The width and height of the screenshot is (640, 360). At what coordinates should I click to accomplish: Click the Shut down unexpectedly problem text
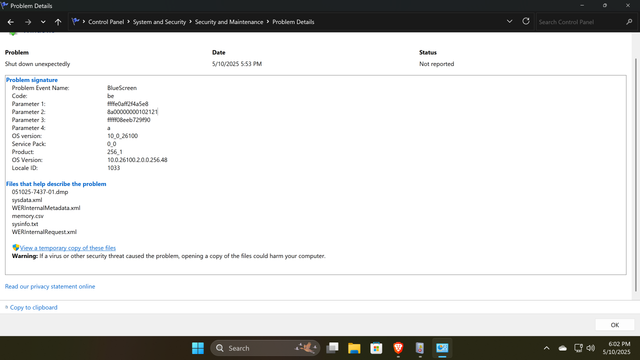coord(38,64)
